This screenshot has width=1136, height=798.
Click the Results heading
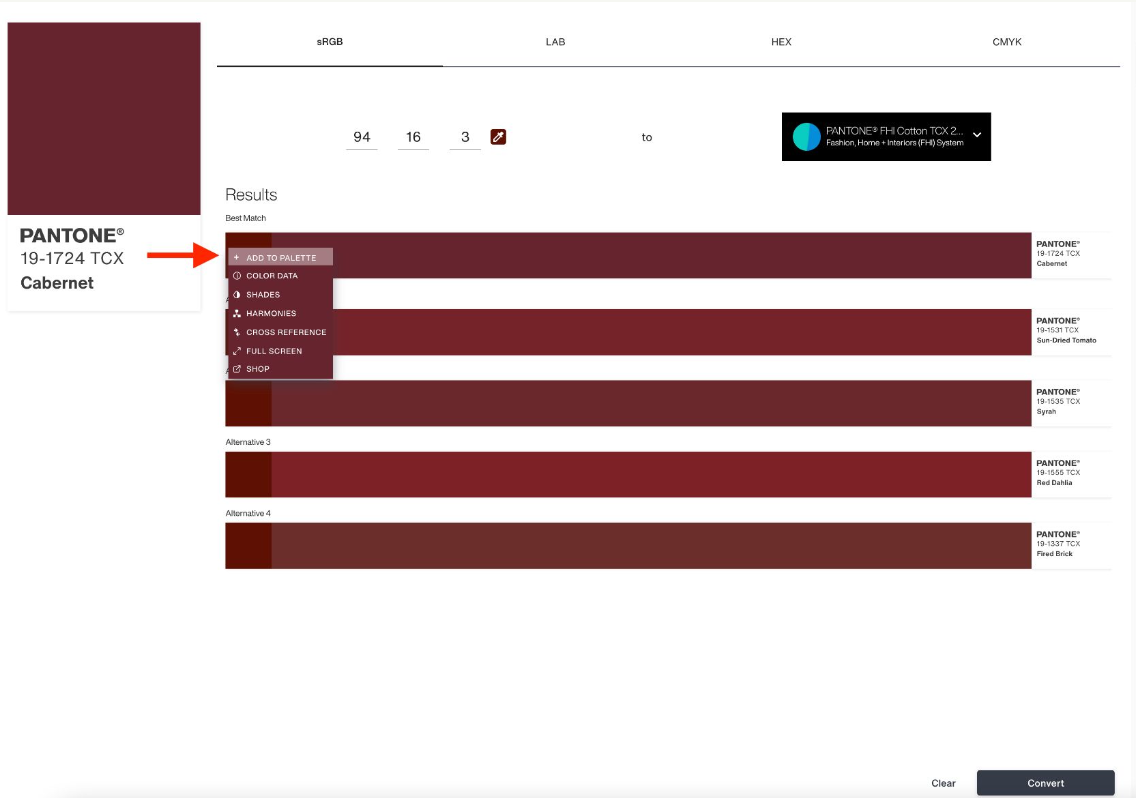click(251, 194)
